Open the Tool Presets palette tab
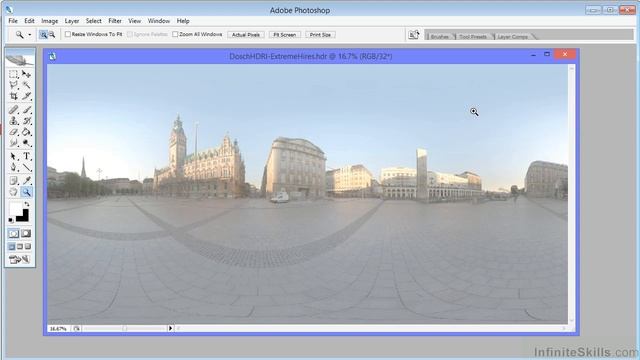The width and height of the screenshot is (640, 360). (473, 36)
